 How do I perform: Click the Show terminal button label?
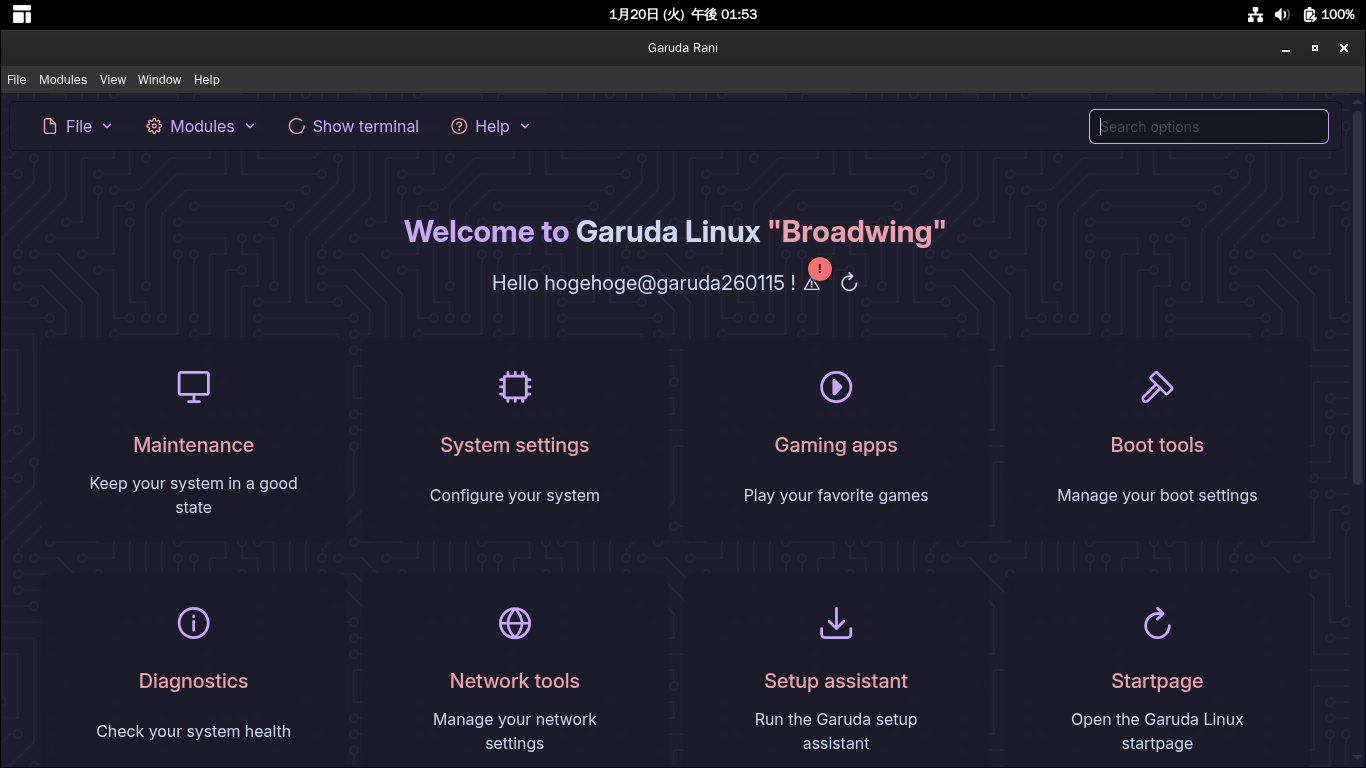[x=366, y=126]
